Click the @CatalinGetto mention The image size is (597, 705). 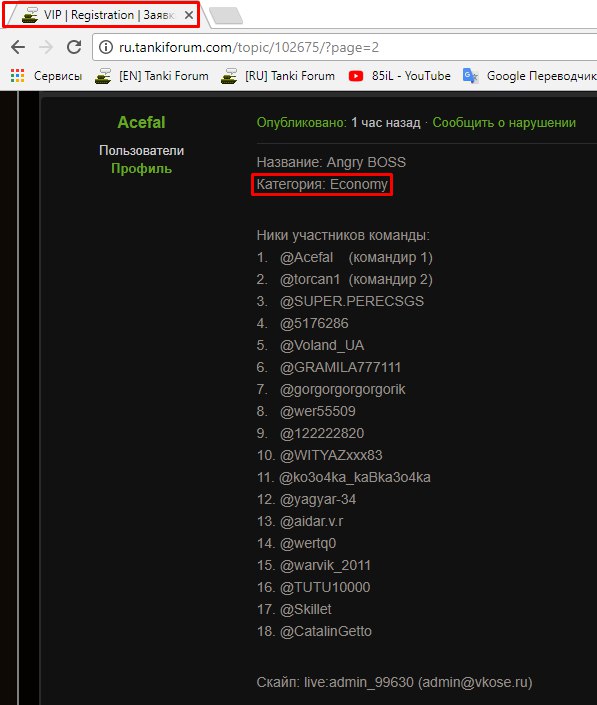325,631
